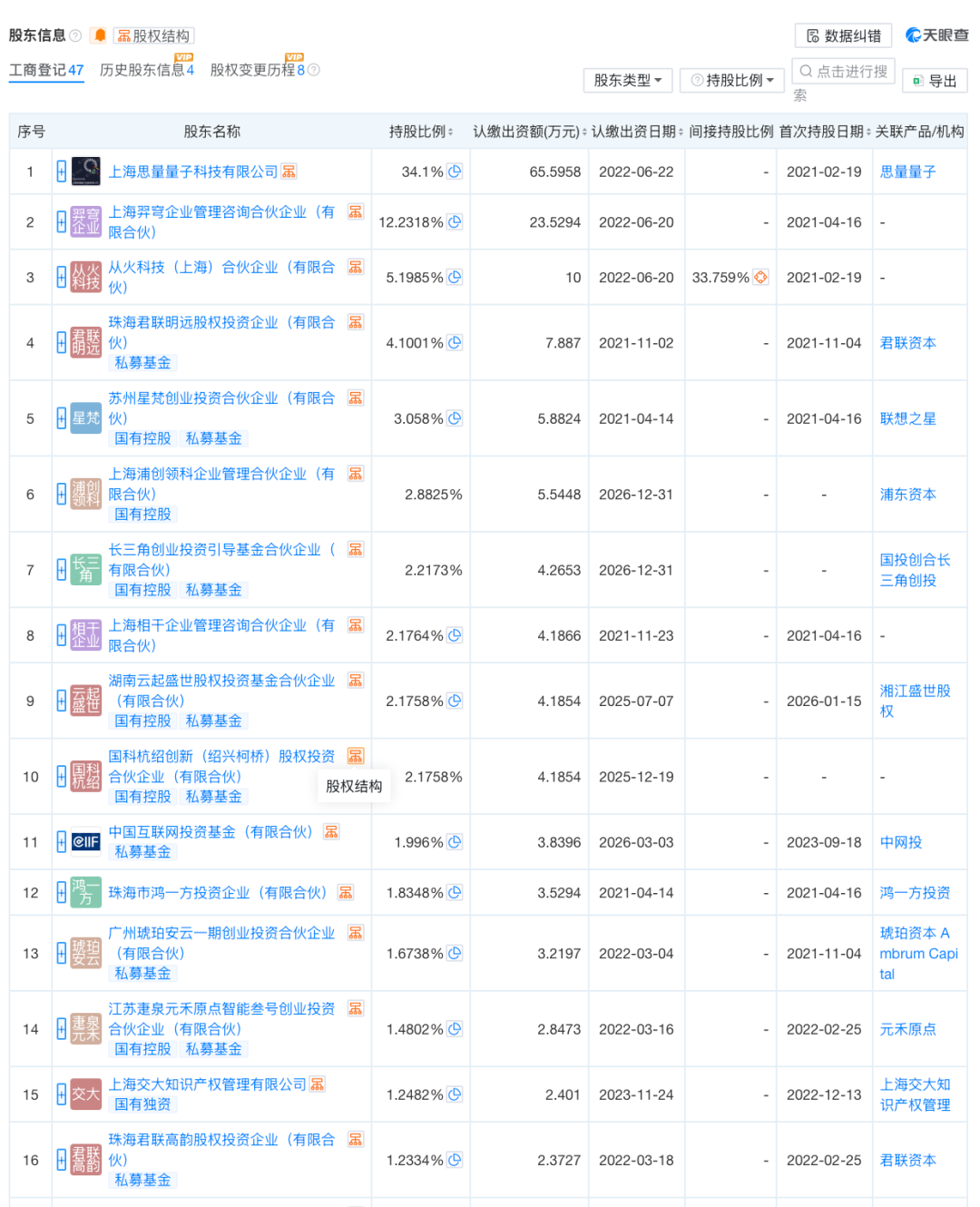Click the notification bell icon beside 股东信息

tap(100, 35)
